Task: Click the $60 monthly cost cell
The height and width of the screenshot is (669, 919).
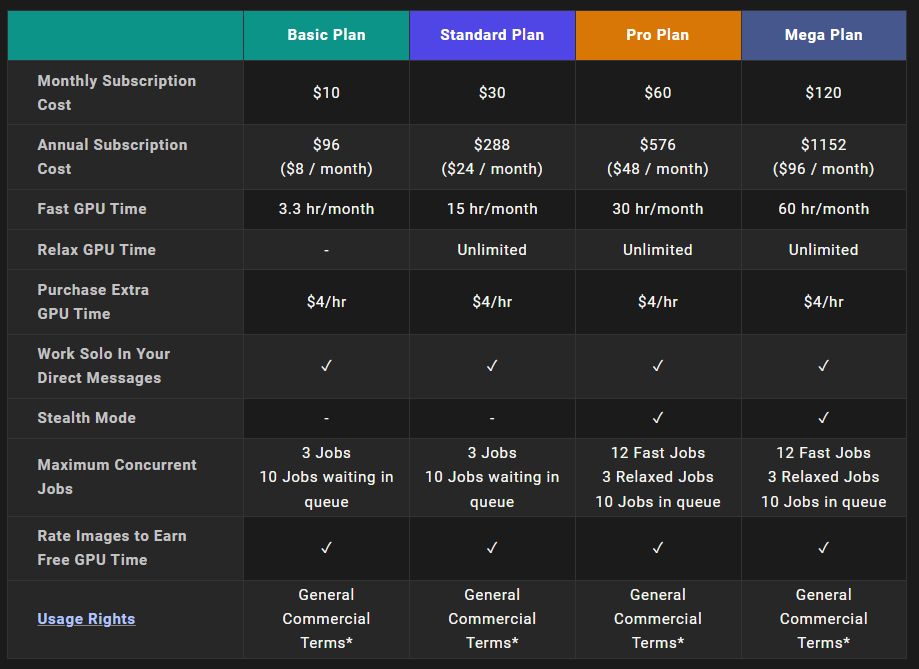Action: point(658,93)
